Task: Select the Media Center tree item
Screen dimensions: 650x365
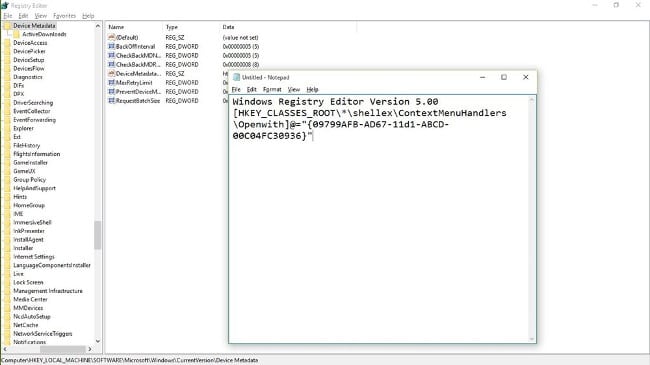Action: point(30,299)
